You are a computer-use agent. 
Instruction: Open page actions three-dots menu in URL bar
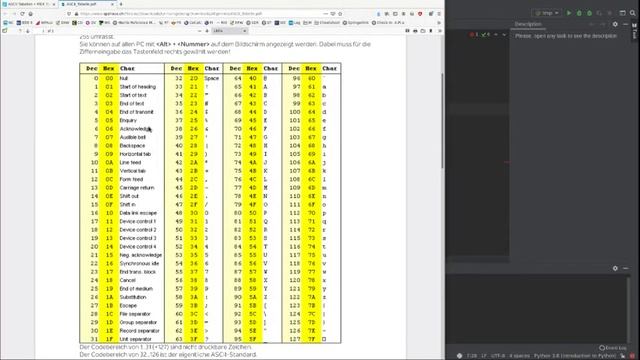coord(325,13)
